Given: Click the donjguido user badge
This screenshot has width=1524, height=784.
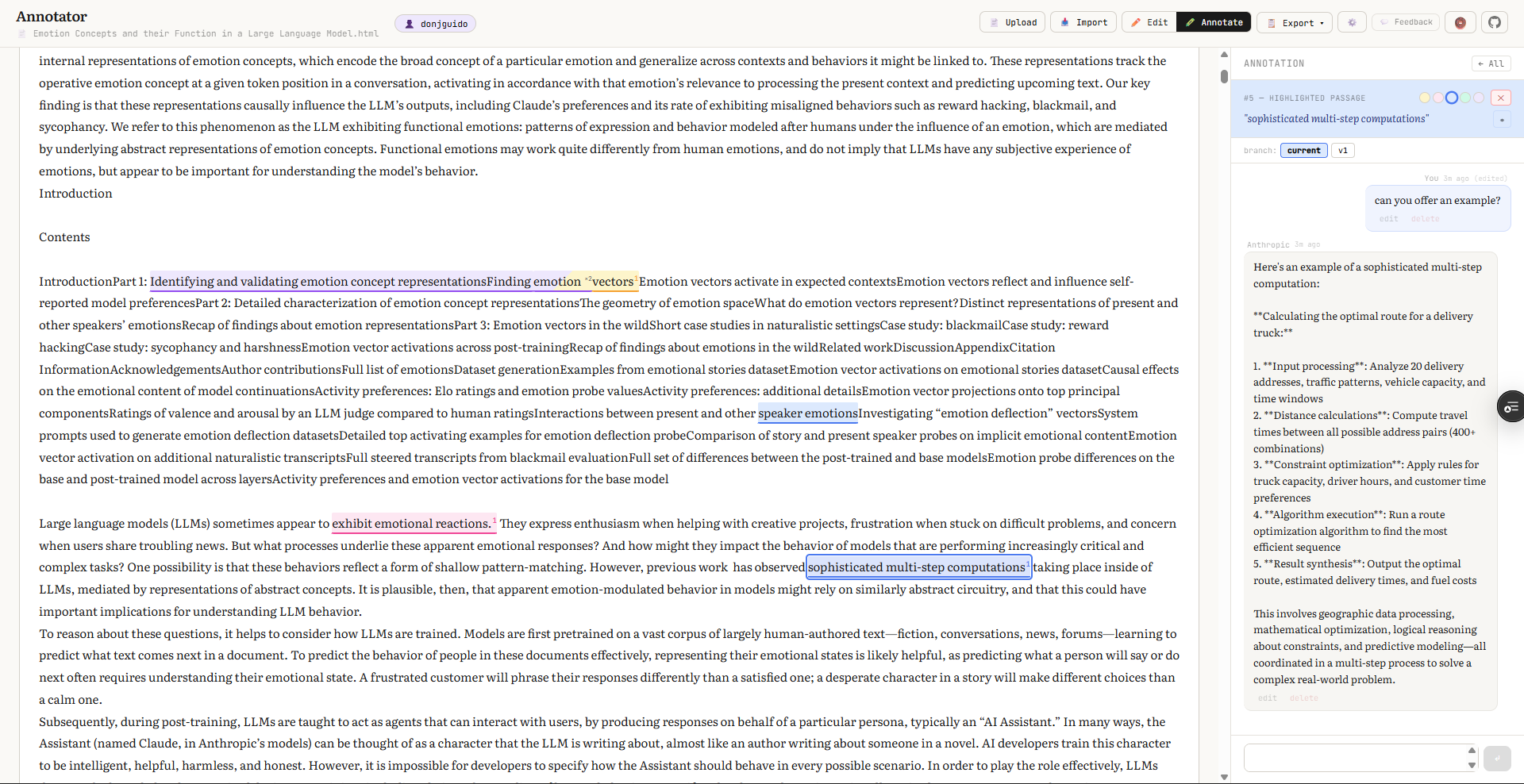Looking at the screenshot, I should click(435, 24).
